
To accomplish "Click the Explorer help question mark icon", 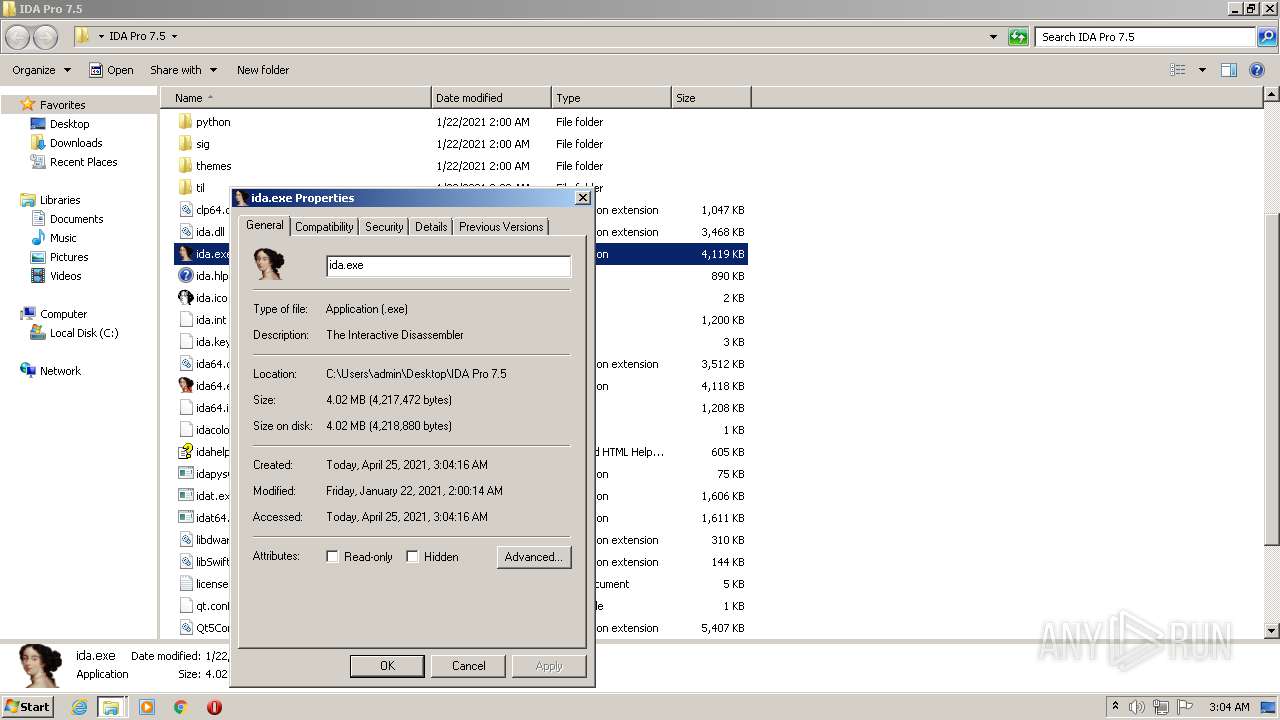I will [1257, 70].
